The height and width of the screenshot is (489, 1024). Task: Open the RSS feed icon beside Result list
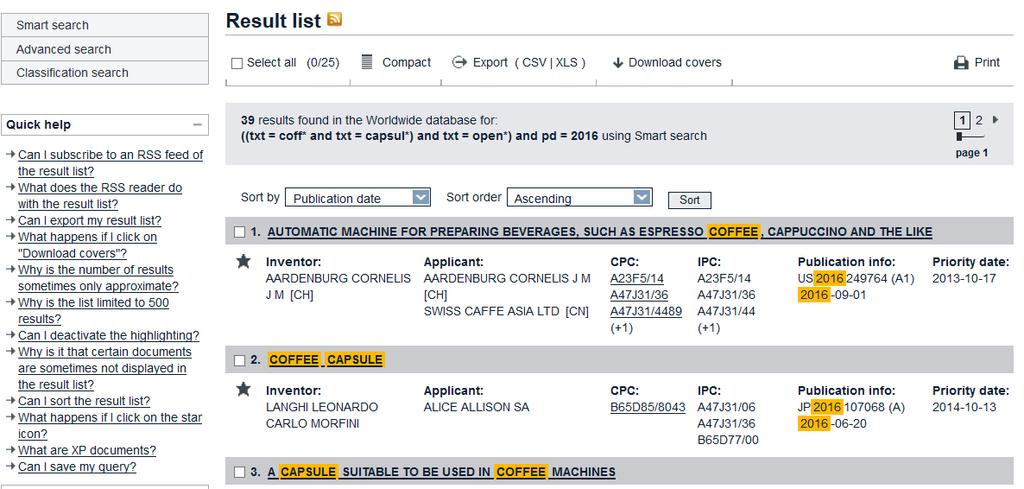pos(334,20)
